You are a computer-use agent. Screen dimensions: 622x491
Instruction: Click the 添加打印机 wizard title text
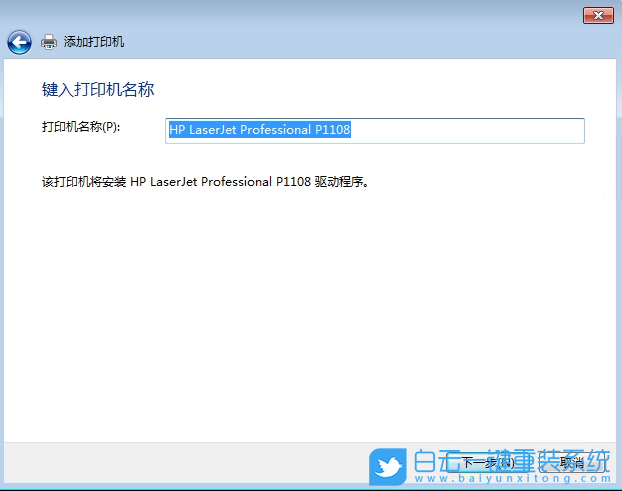point(94,42)
